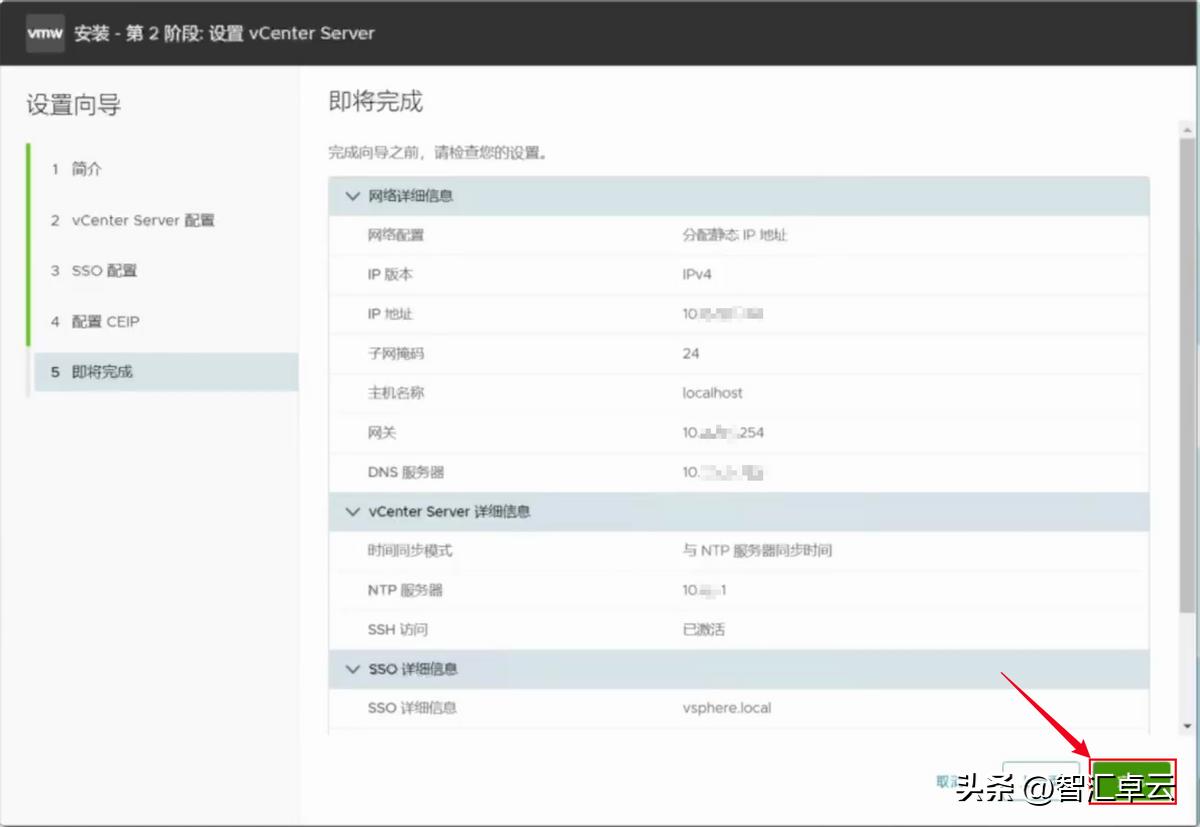Click the scrollbar down arrow

coord(1188,726)
